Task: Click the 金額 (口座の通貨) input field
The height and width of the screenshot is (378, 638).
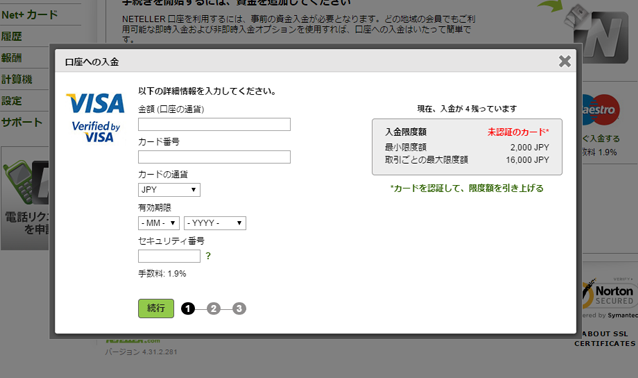Action: pos(214,124)
